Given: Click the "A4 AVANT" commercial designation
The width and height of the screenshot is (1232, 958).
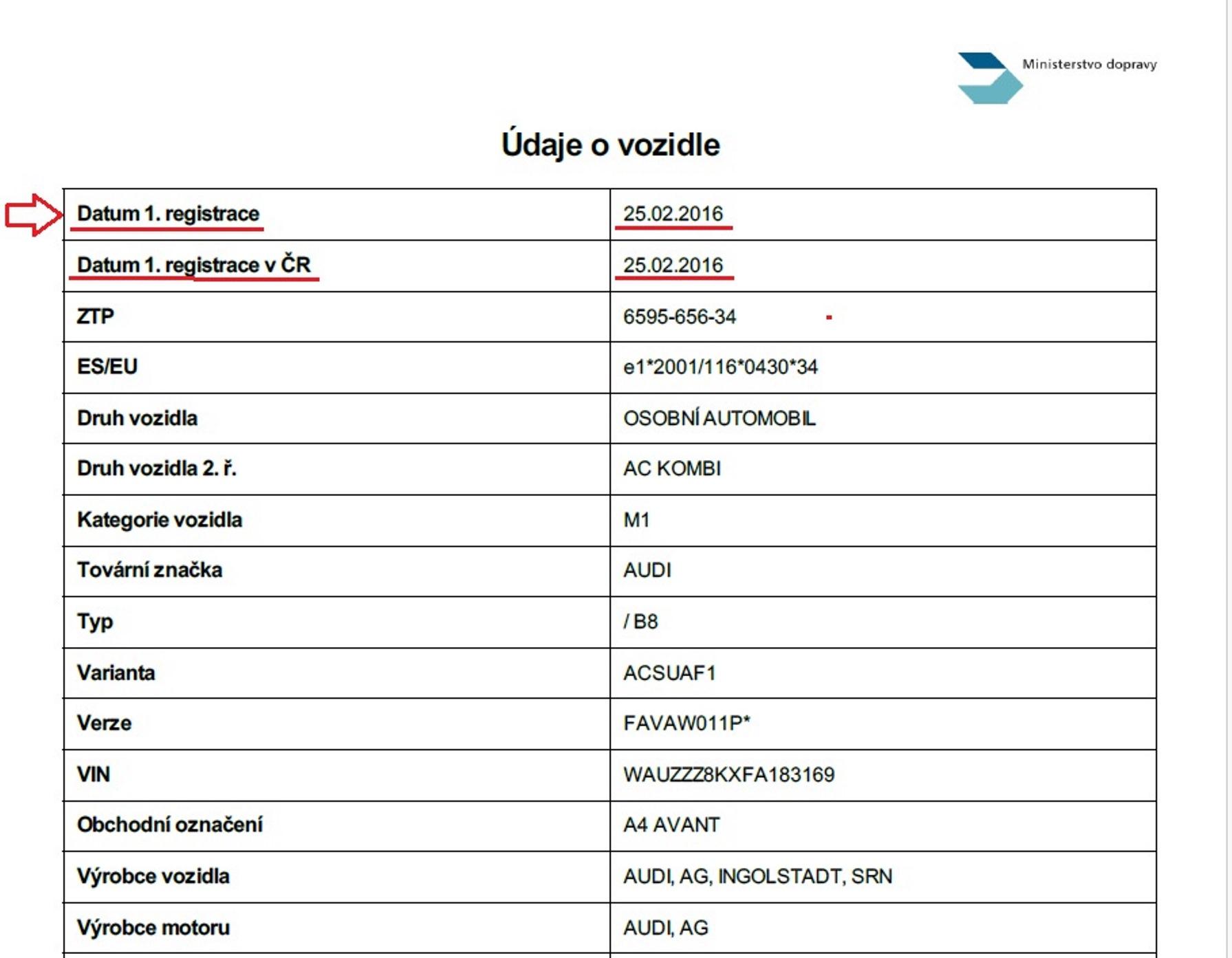Looking at the screenshot, I should pos(671,825).
